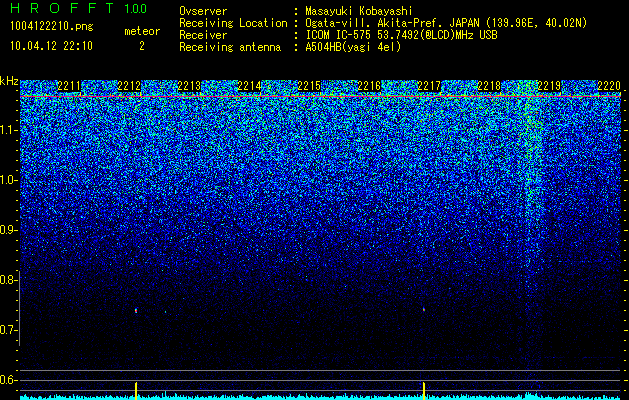The height and width of the screenshot is (400, 629).
Task: Click the Receiving Location field label
Action: click(233, 23)
